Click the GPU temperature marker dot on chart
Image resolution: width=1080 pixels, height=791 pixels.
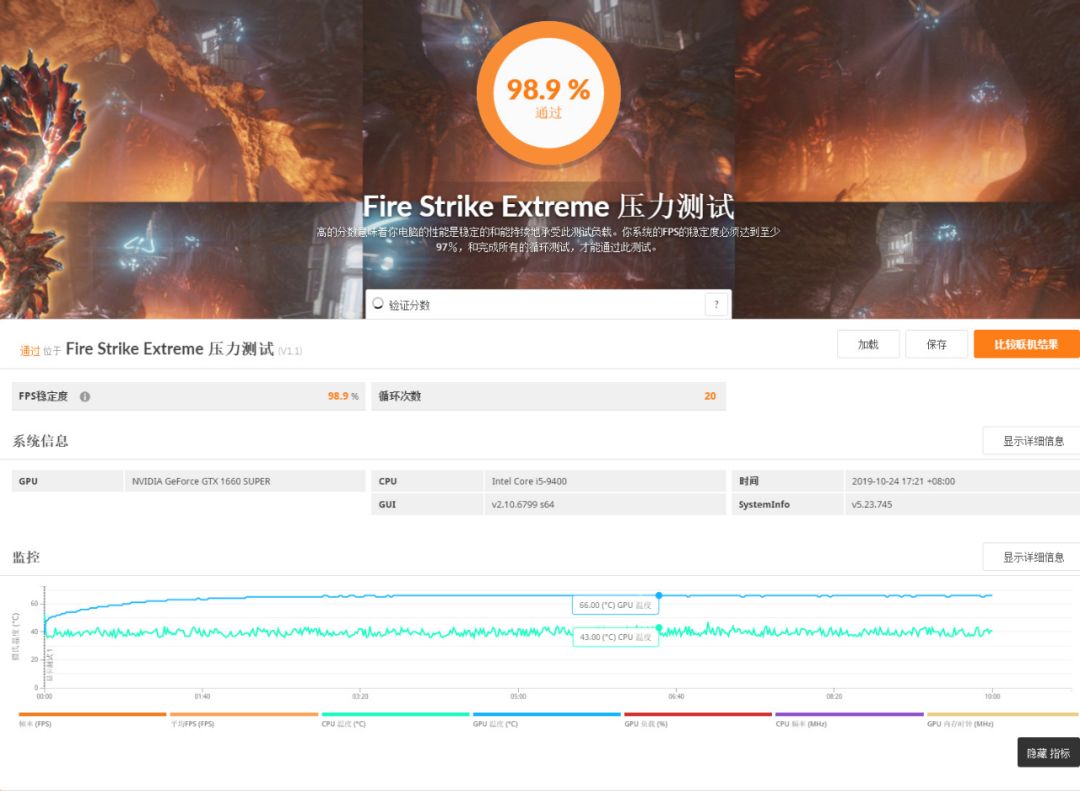659,595
